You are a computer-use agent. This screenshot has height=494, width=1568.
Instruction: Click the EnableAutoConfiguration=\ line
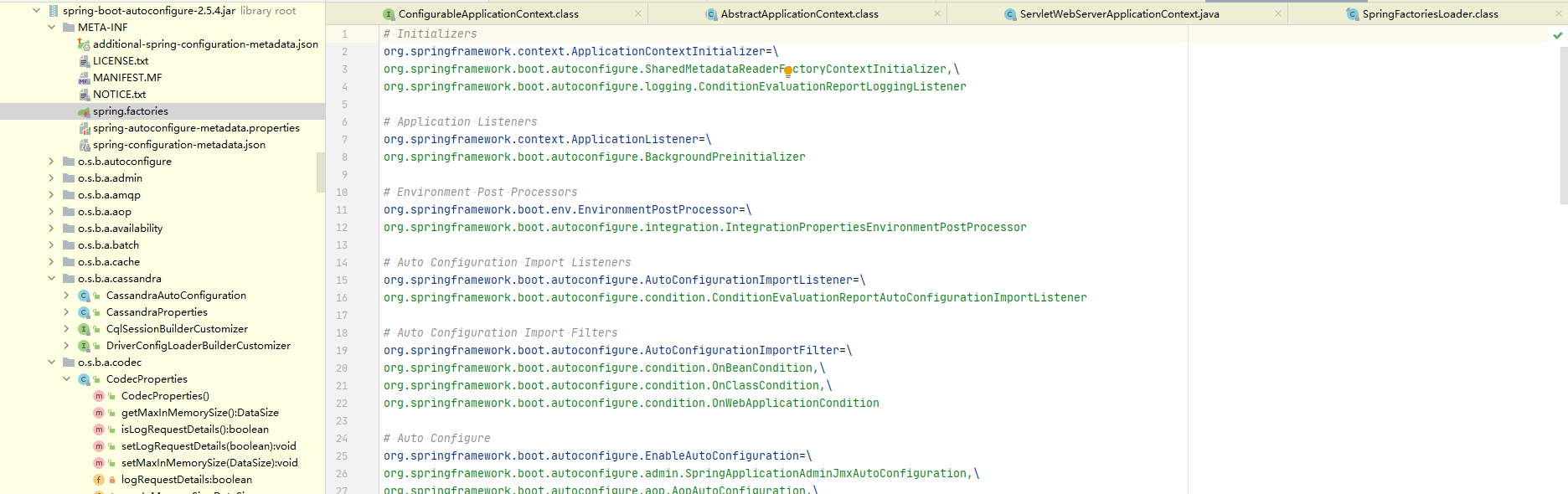click(x=598, y=456)
